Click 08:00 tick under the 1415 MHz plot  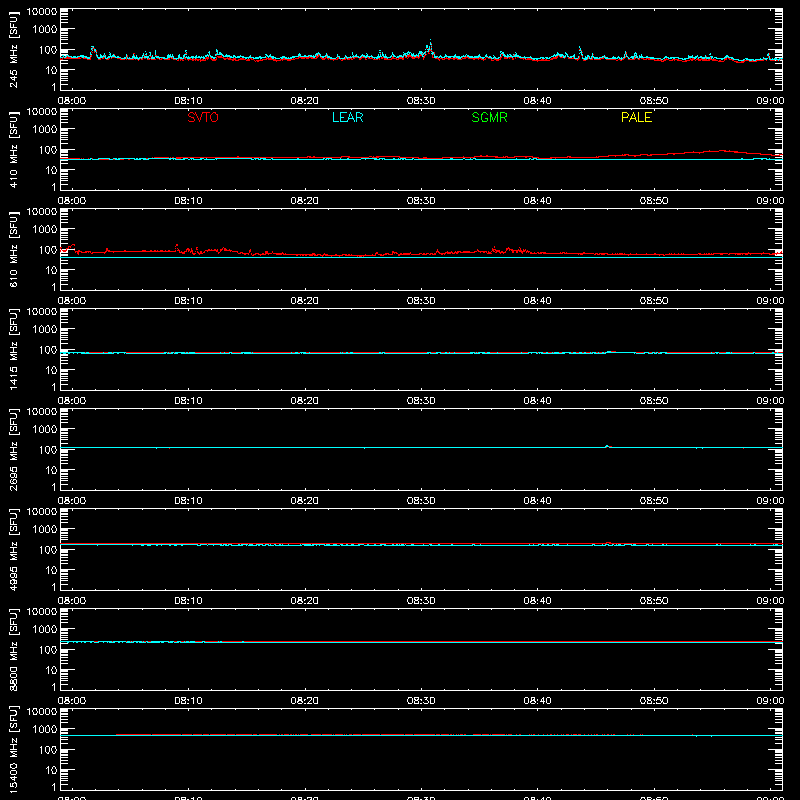click(x=72, y=401)
